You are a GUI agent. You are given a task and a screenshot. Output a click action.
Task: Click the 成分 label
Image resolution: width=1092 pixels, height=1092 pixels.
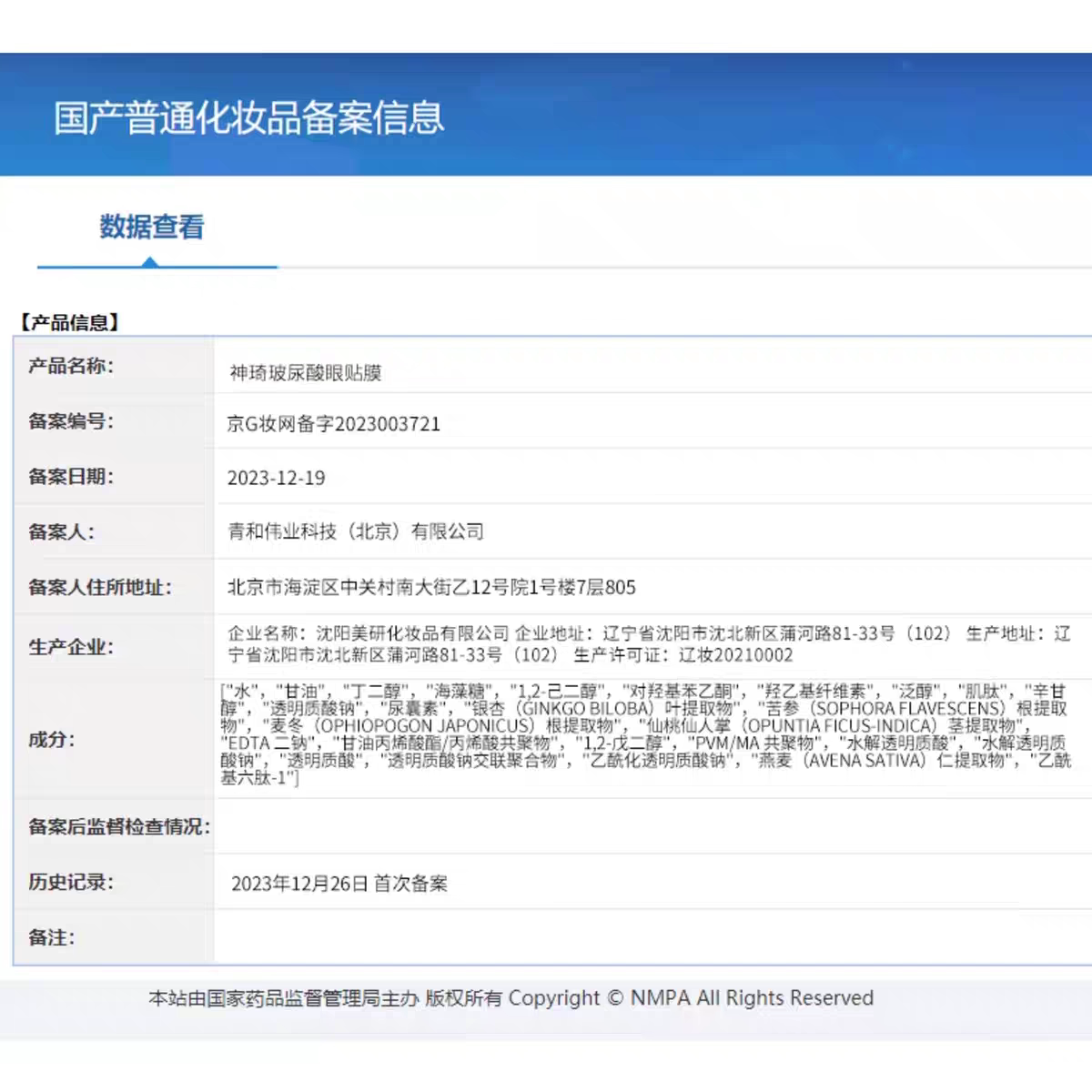point(52,740)
